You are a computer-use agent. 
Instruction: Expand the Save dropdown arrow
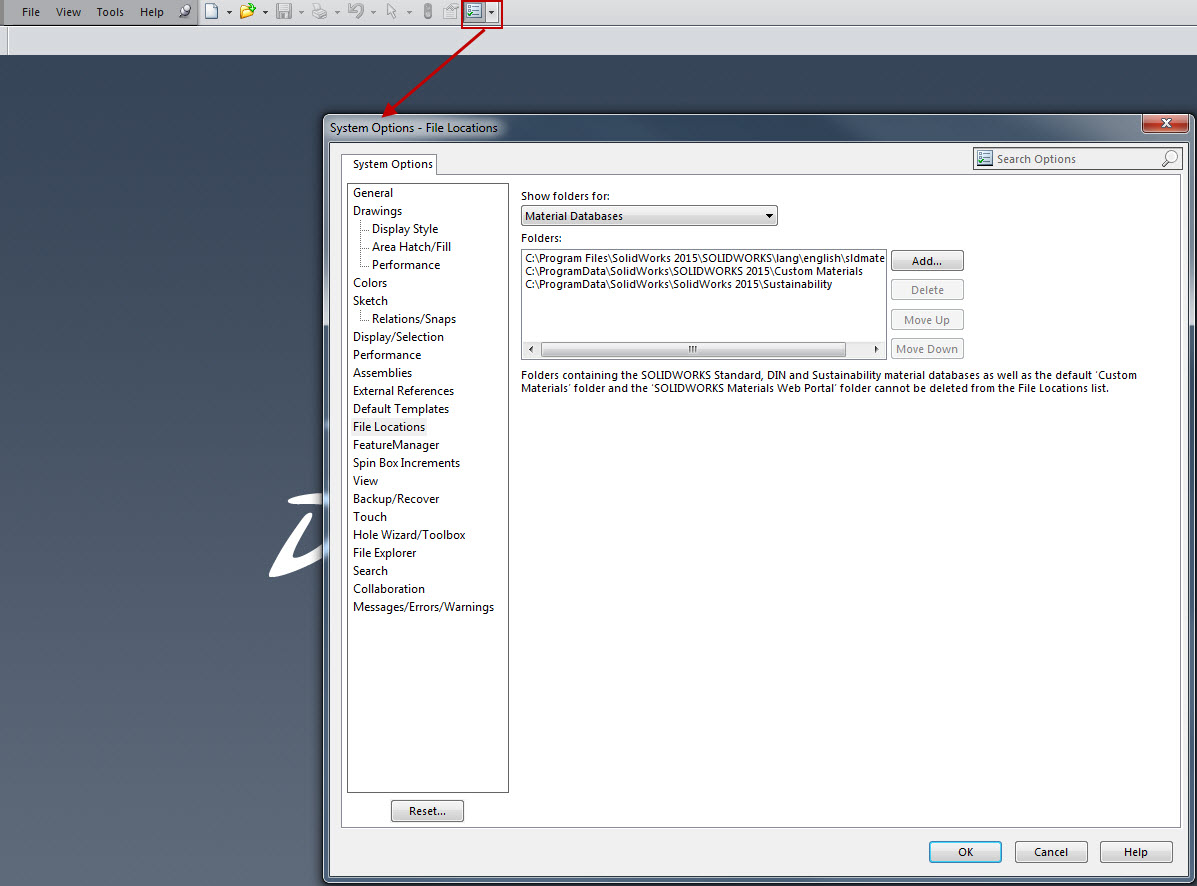coord(301,12)
